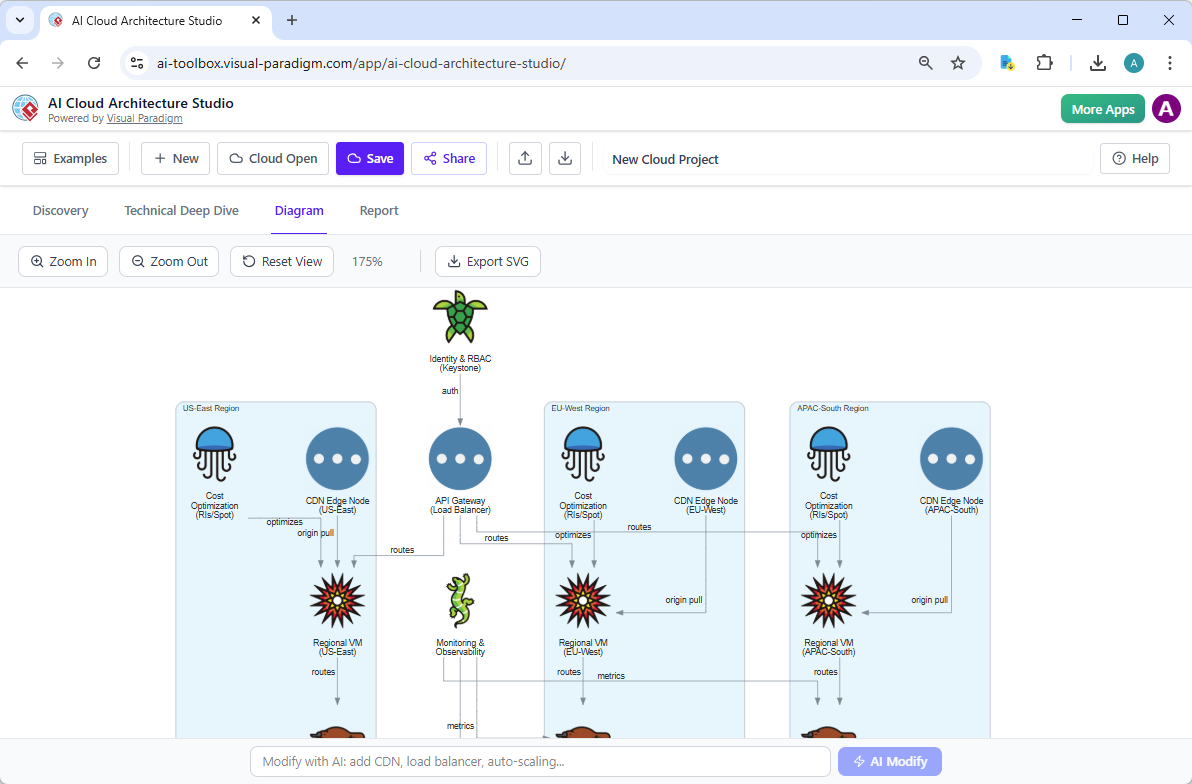The width and height of the screenshot is (1192, 784).
Task: Click the CDN Edge Node (US-East) icon
Action: 337,457
